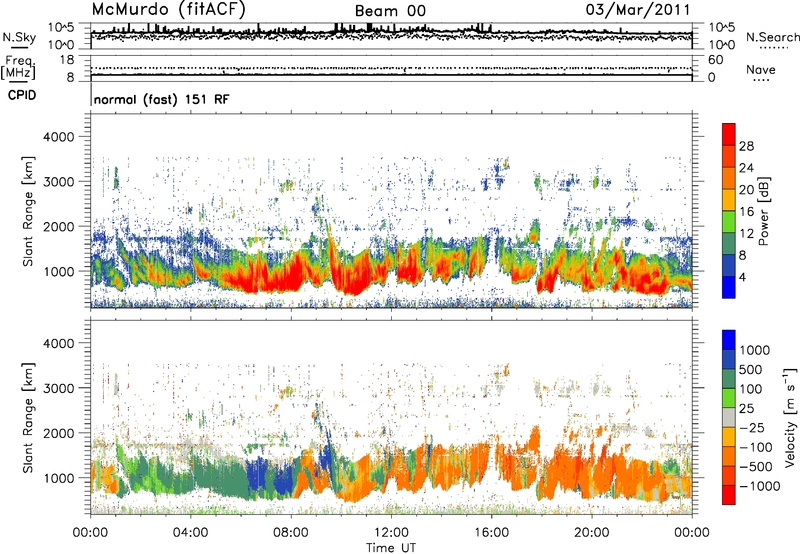The height and width of the screenshot is (554, 800).
Task: Select the 04:00 time tick label
Action: pyautogui.click(x=191, y=533)
